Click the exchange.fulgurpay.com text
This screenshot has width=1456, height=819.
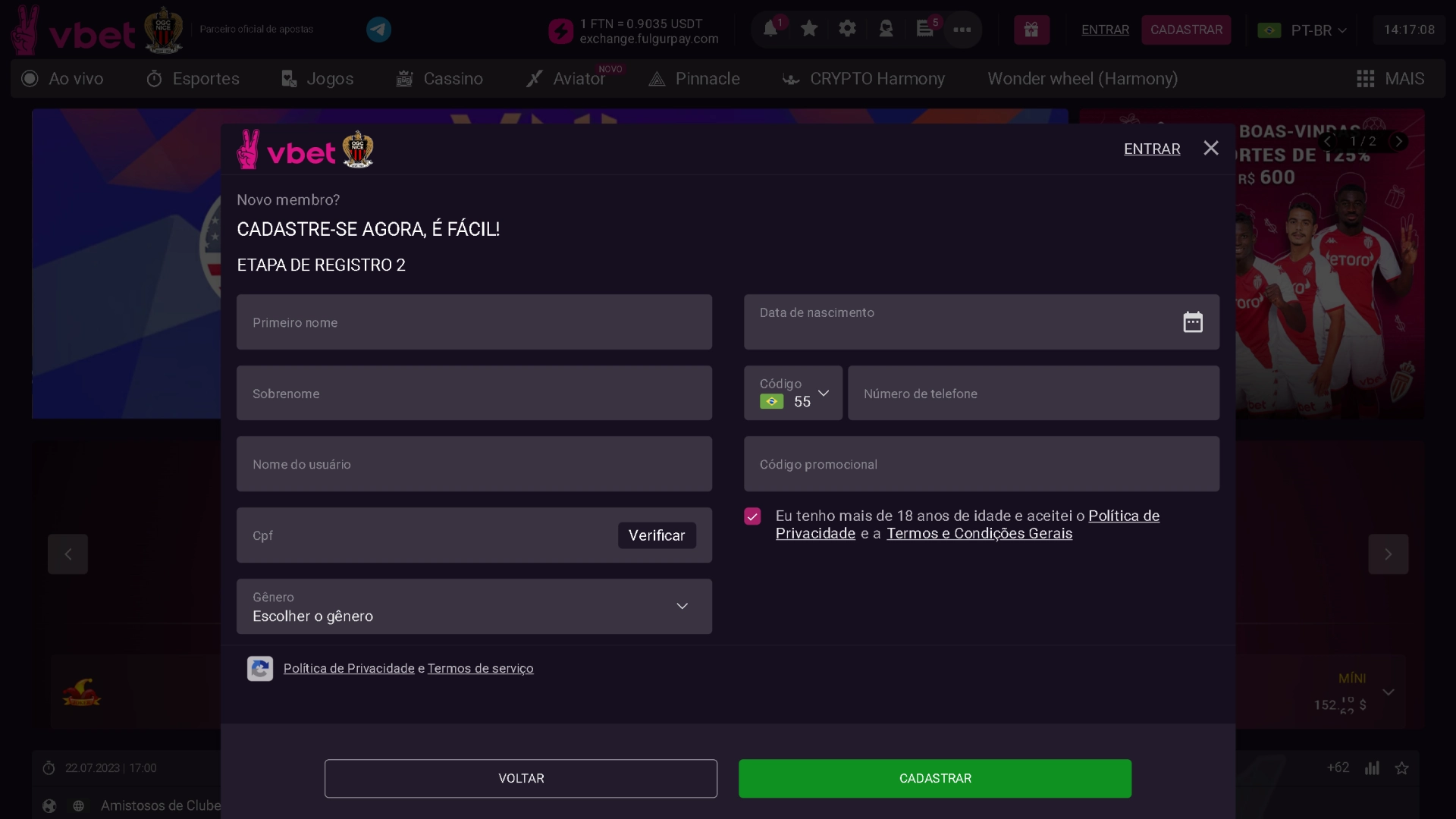click(x=649, y=39)
